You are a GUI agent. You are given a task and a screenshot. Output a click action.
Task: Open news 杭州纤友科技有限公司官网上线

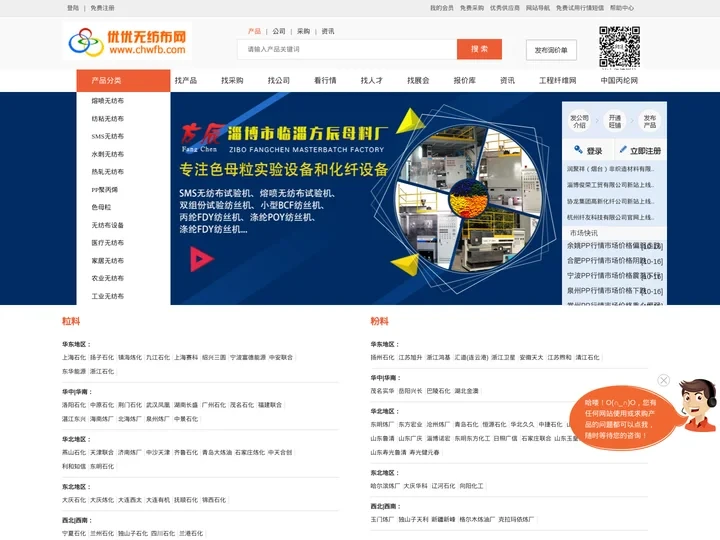click(x=610, y=217)
